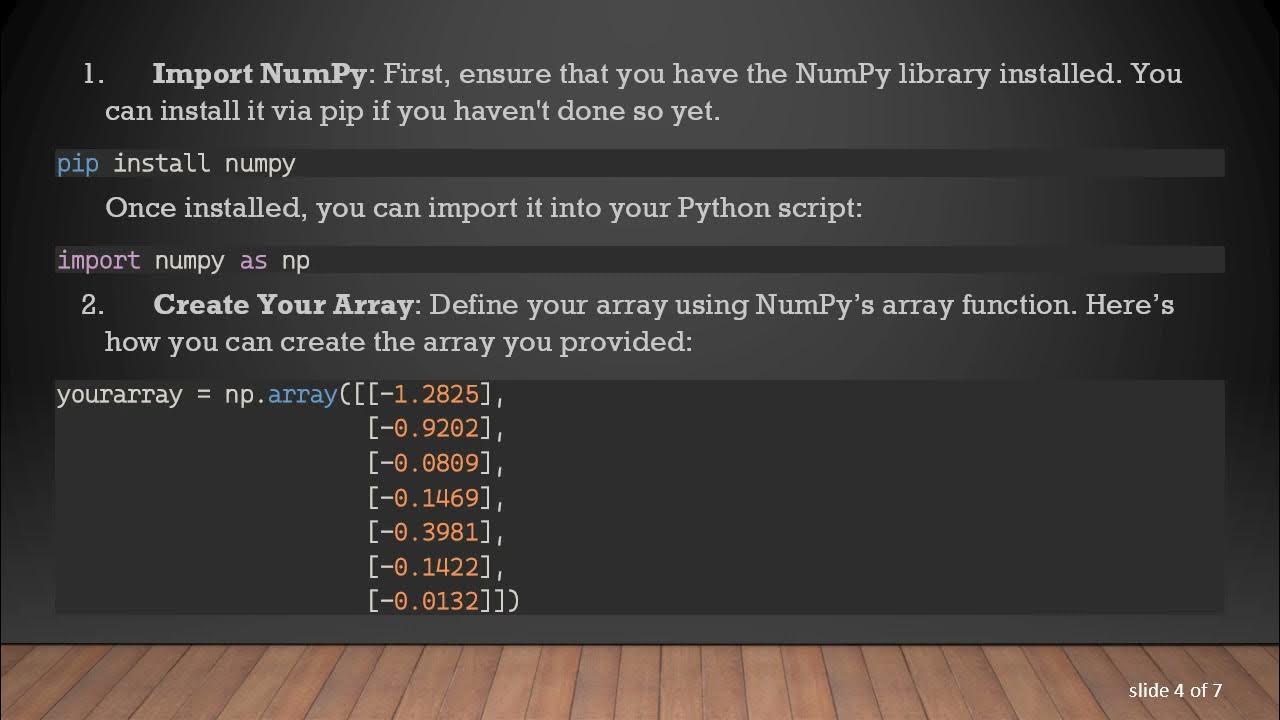Click the list number "1." marker
Screen dimensions: 1280x720
coord(94,74)
